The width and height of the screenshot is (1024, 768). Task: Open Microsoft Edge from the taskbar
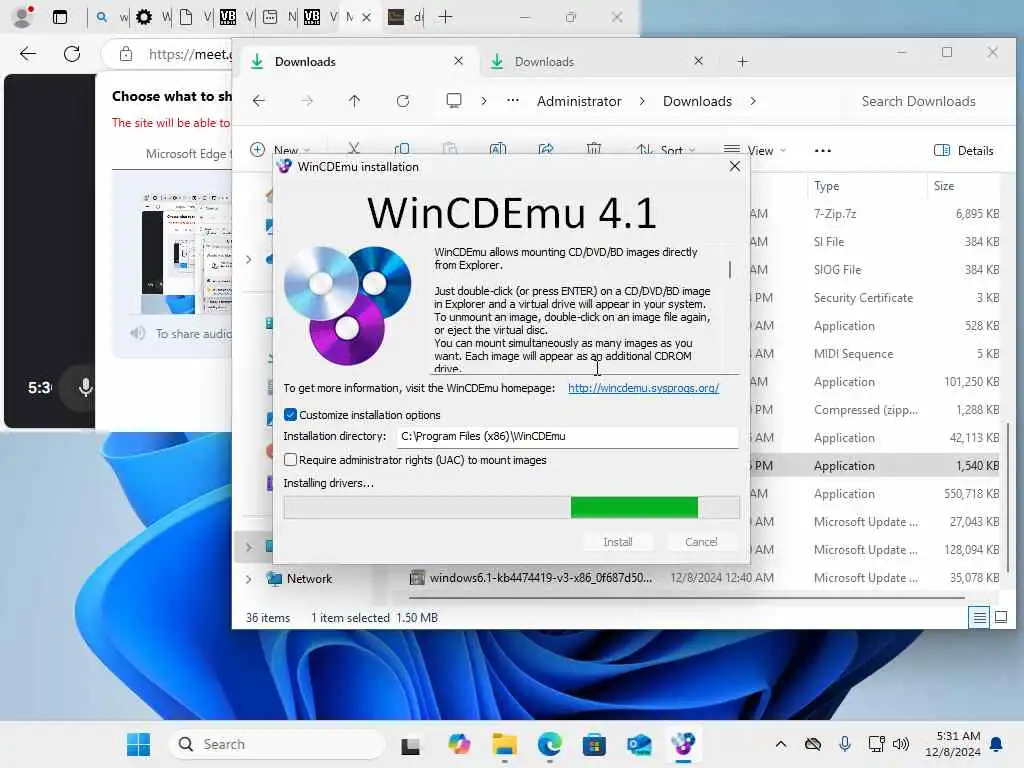click(x=549, y=744)
